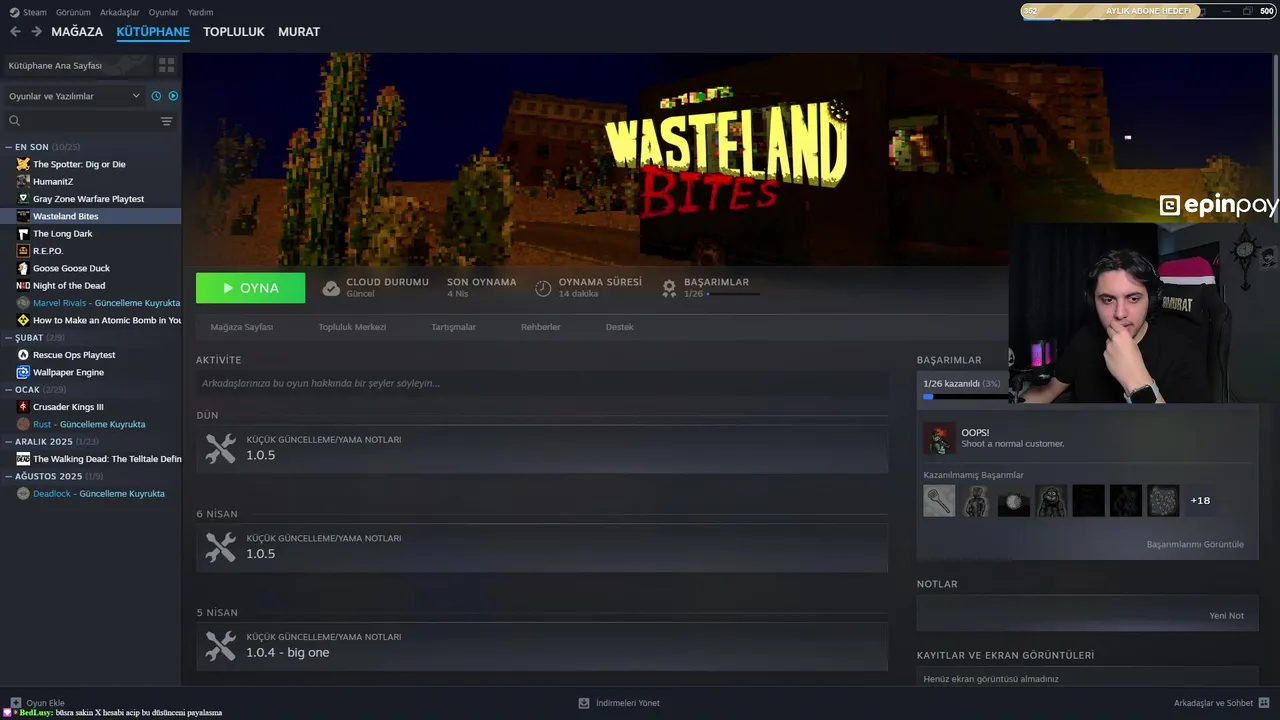Viewport: 1280px width, 720px height.
Task: Click the play time clock icon
Action: click(543, 288)
